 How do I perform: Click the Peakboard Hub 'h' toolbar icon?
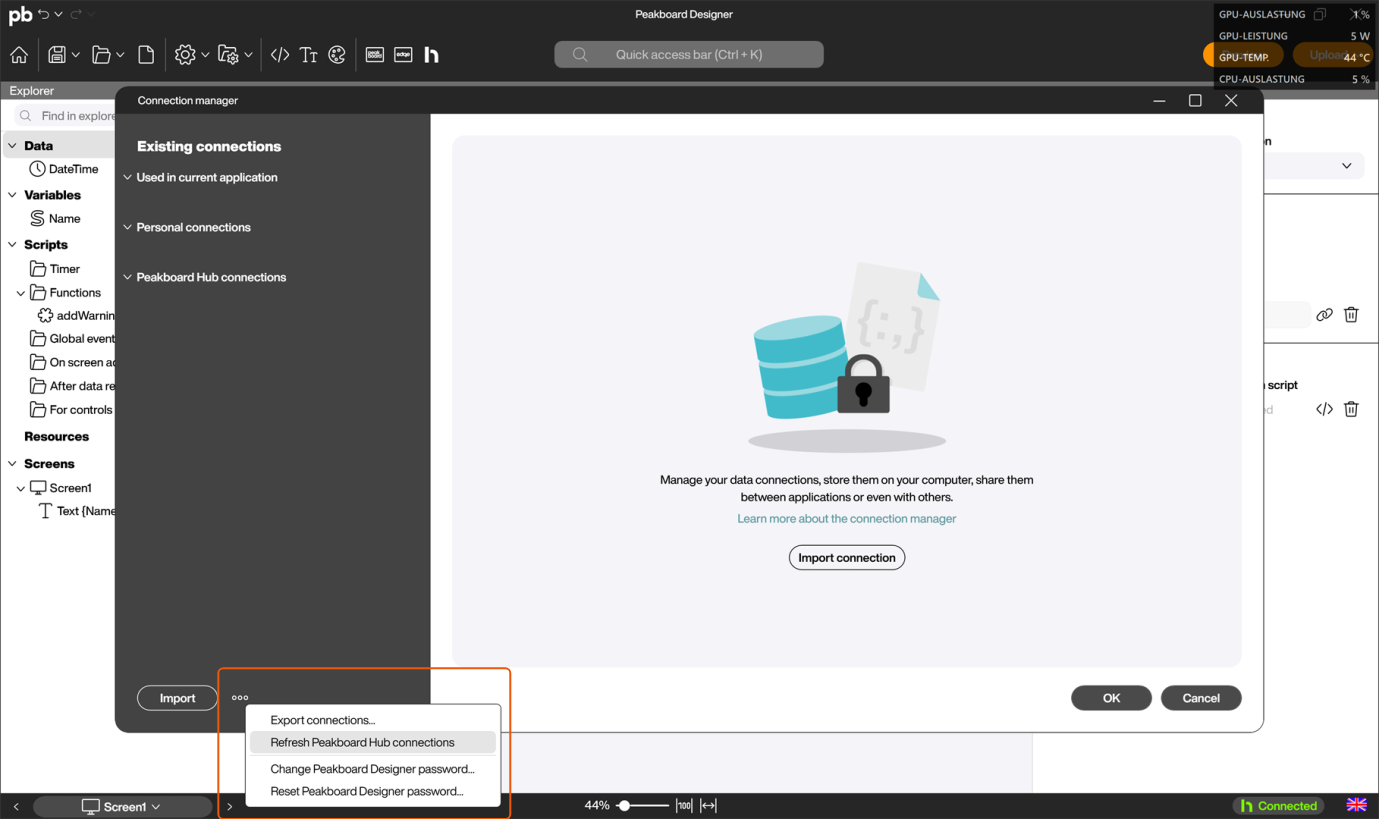432,55
